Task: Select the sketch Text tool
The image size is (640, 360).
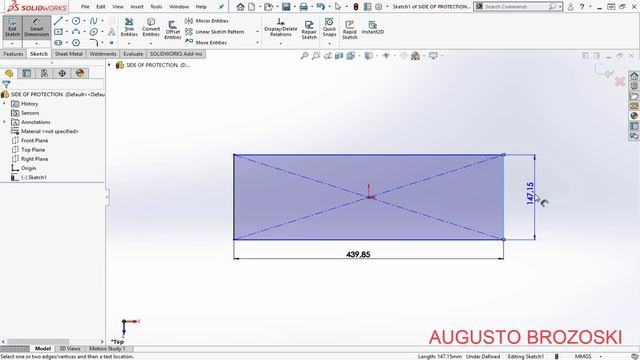Action: click(x=111, y=32)
